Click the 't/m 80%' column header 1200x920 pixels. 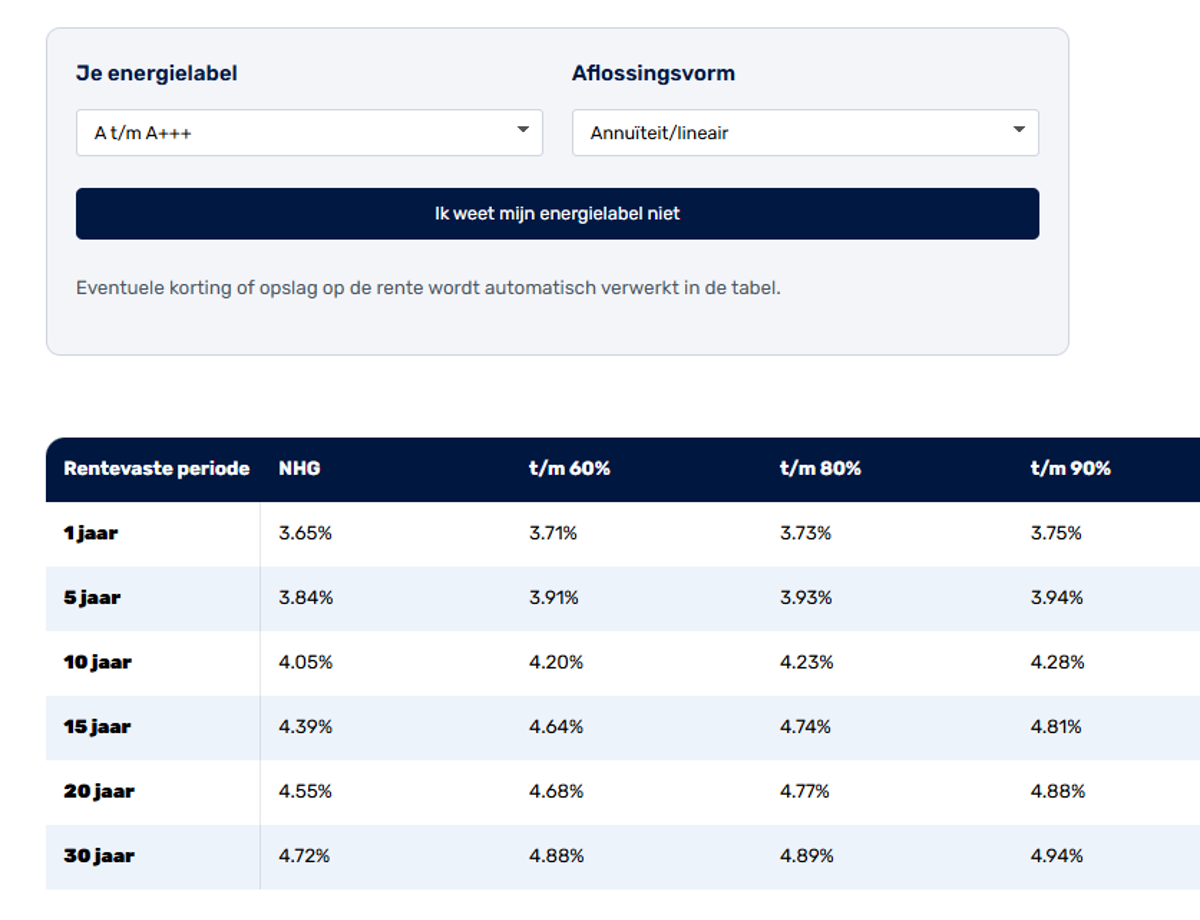coord(820,469)
